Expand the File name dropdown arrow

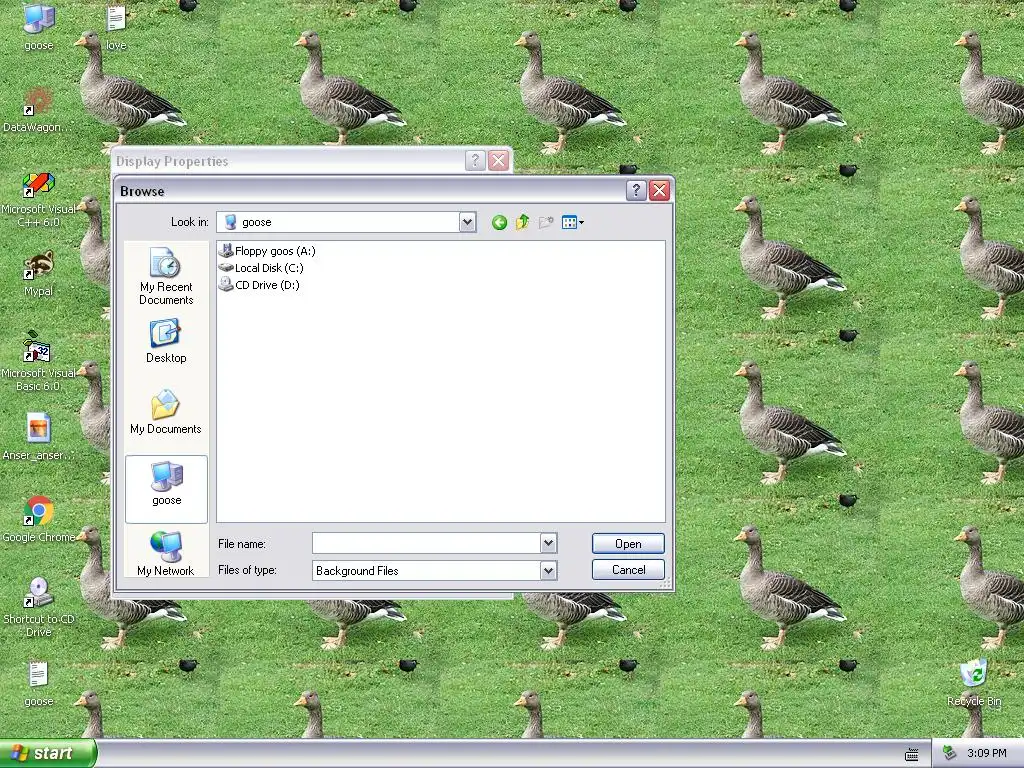pos(549,543)
